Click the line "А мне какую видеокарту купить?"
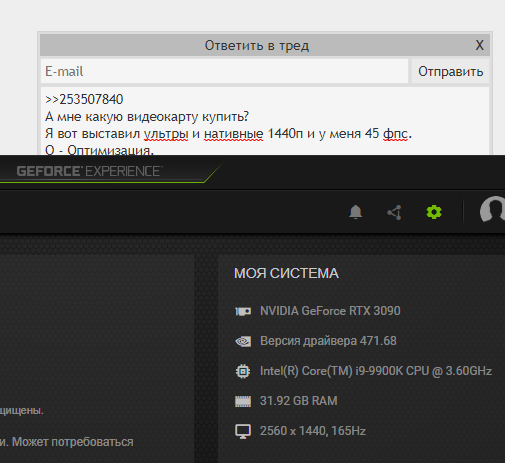505x463 pixels. 147,117
